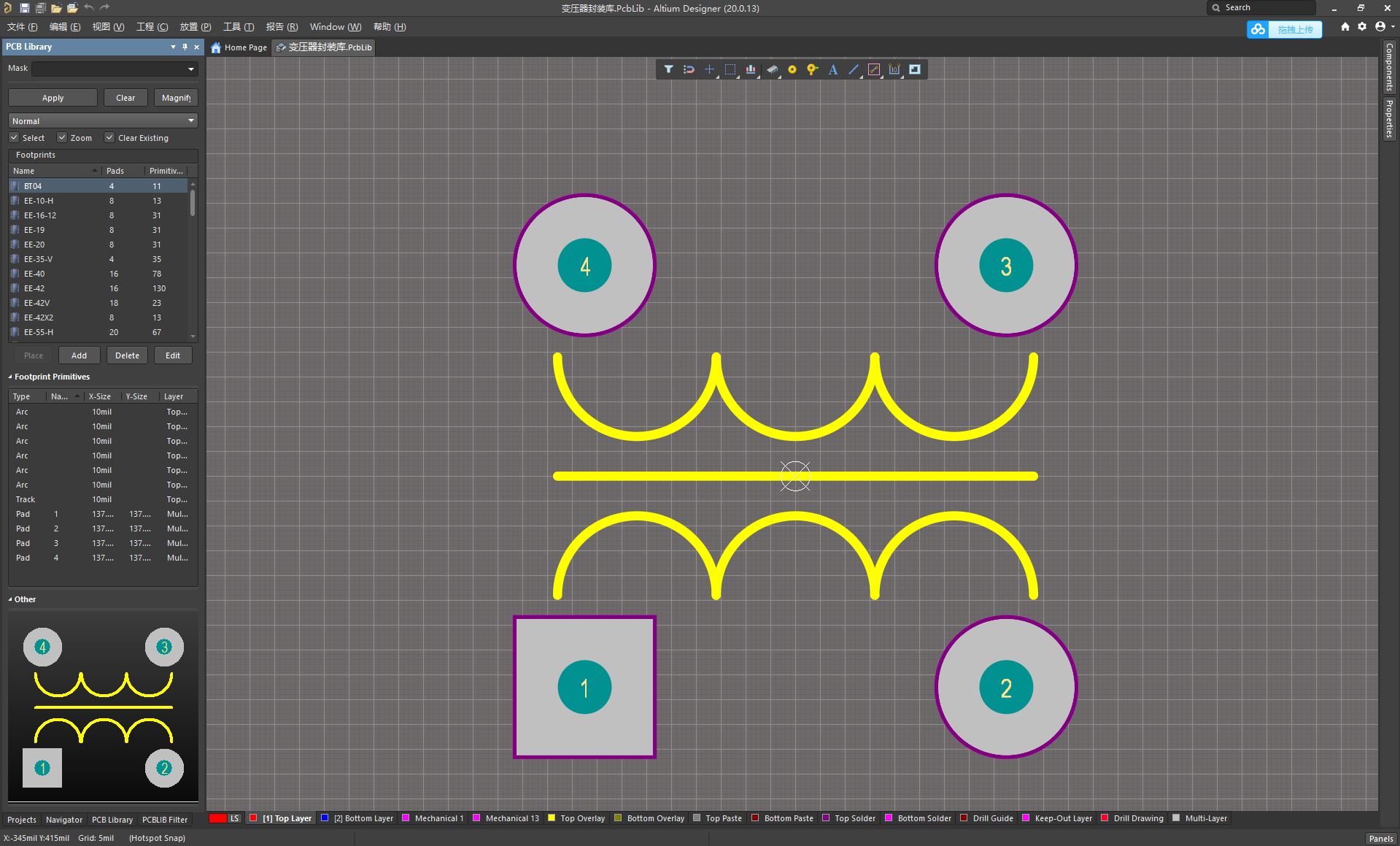Viewport: 1400px width, 846px height.
Task: Open PCB Library panel options arrow
Action: 173,47
